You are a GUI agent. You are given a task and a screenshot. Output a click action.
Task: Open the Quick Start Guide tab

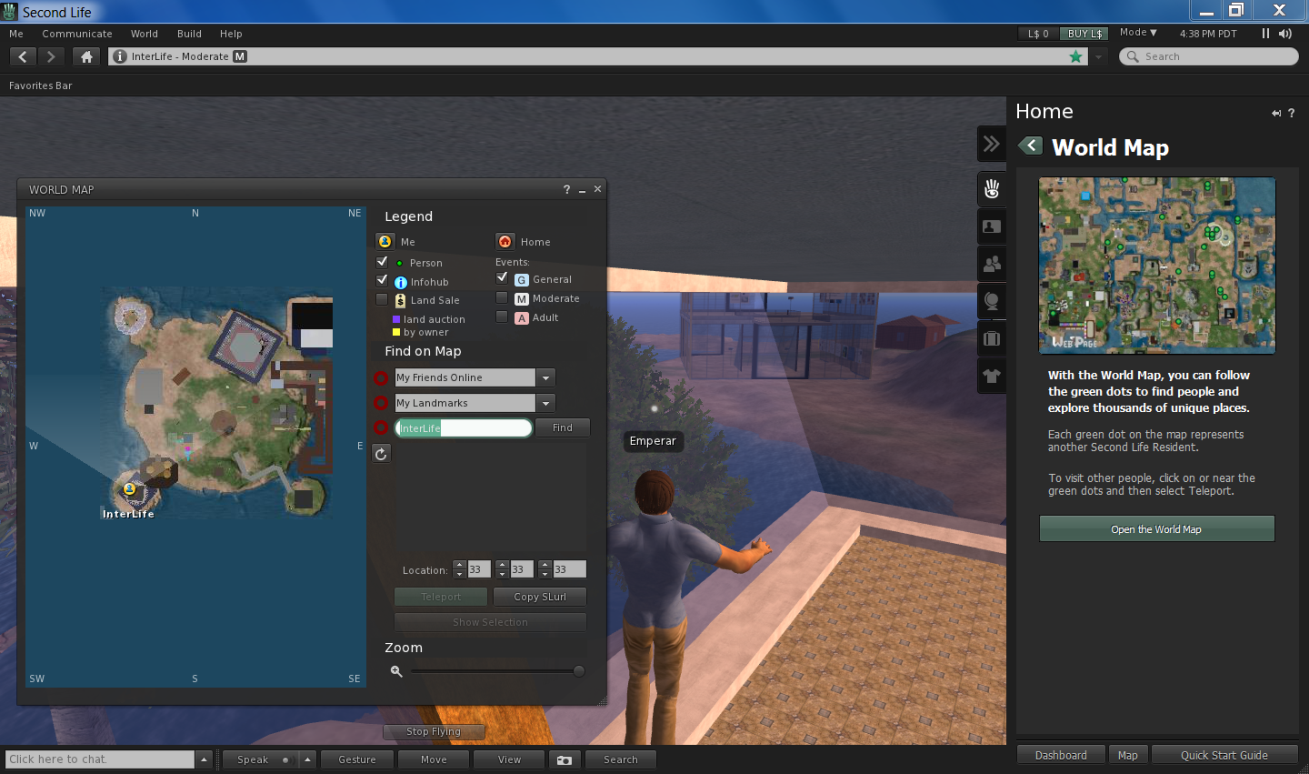(x=1224, y=755)
